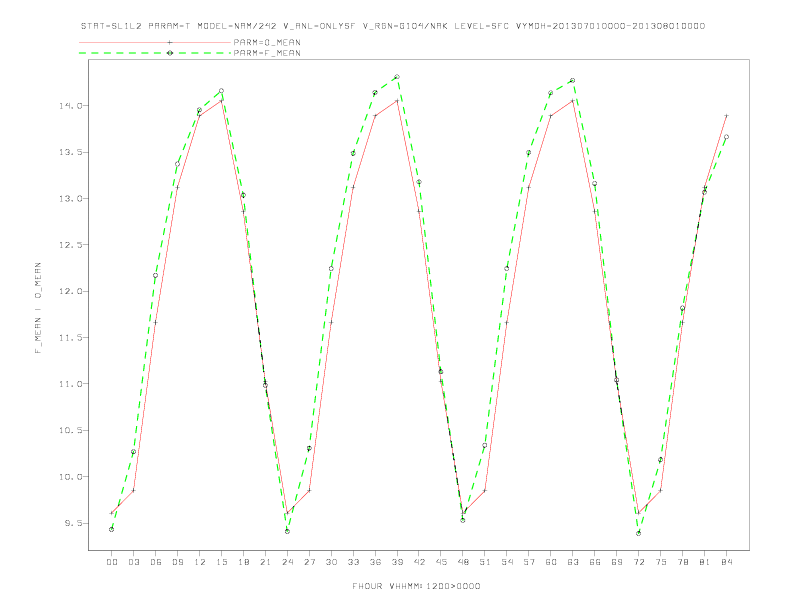
Task: Click the 63 forecast hour tick label
Action: [573, 562]
